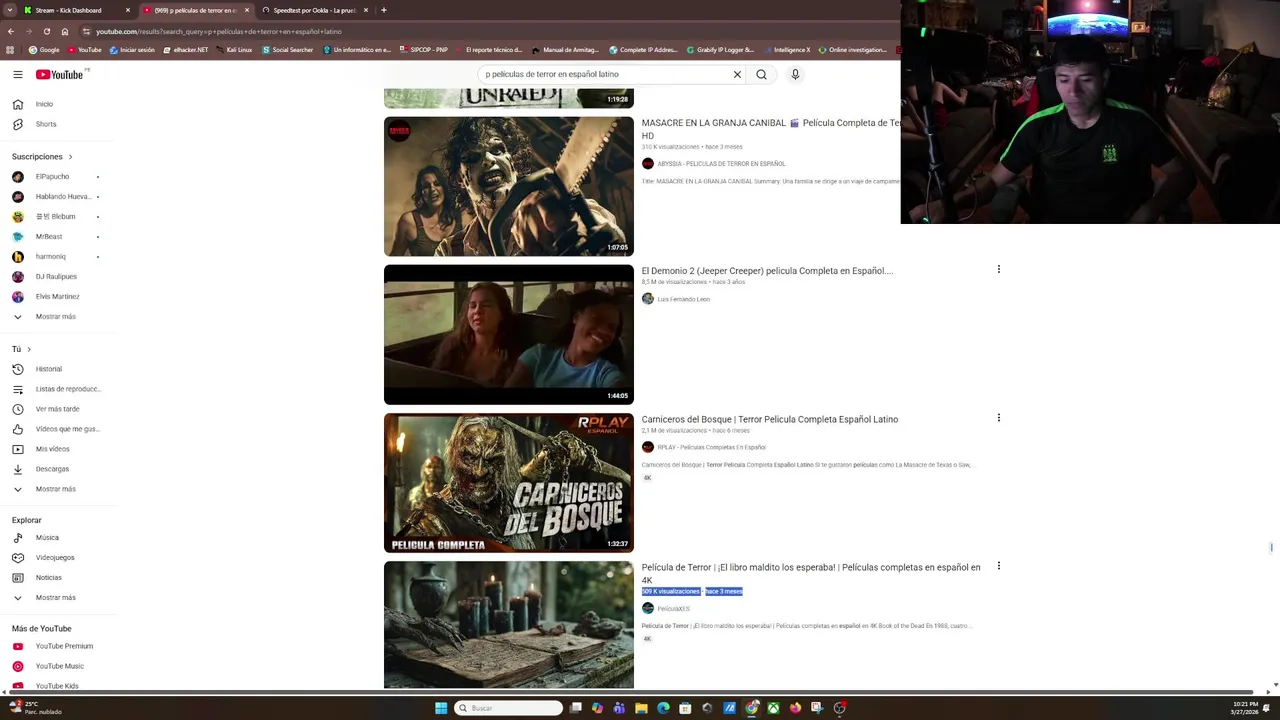Run the search with the magnifier button
The width and height of the screenshot is (1280, 720).
click(762, 74)
